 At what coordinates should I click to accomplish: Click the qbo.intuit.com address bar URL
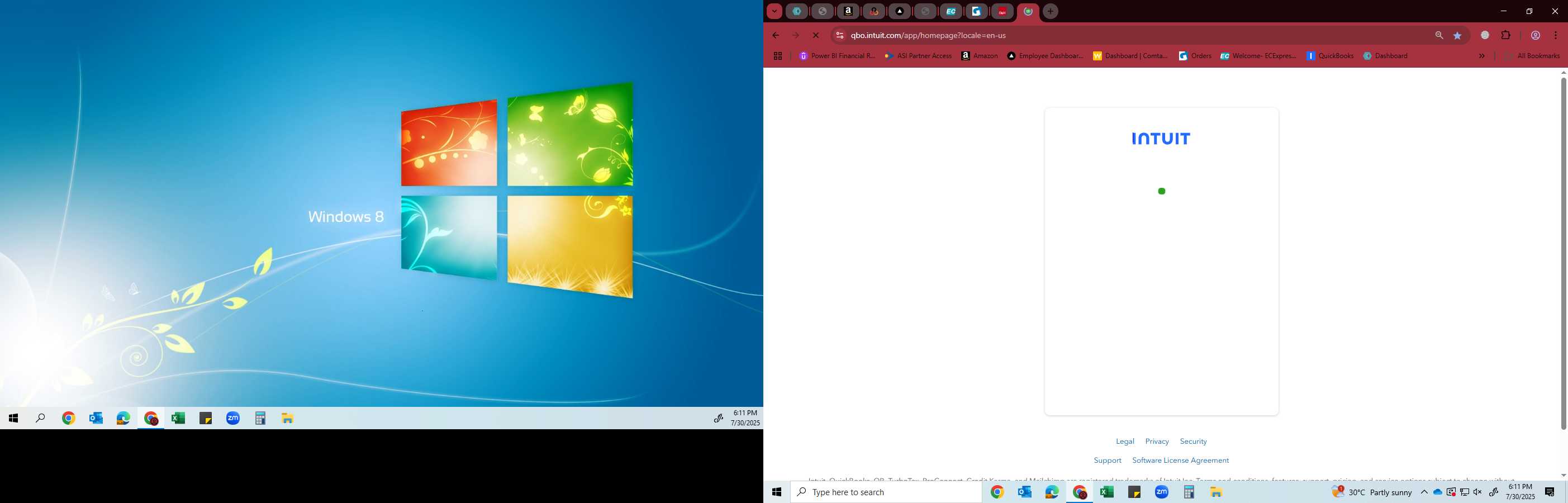[x=928, y=35]
